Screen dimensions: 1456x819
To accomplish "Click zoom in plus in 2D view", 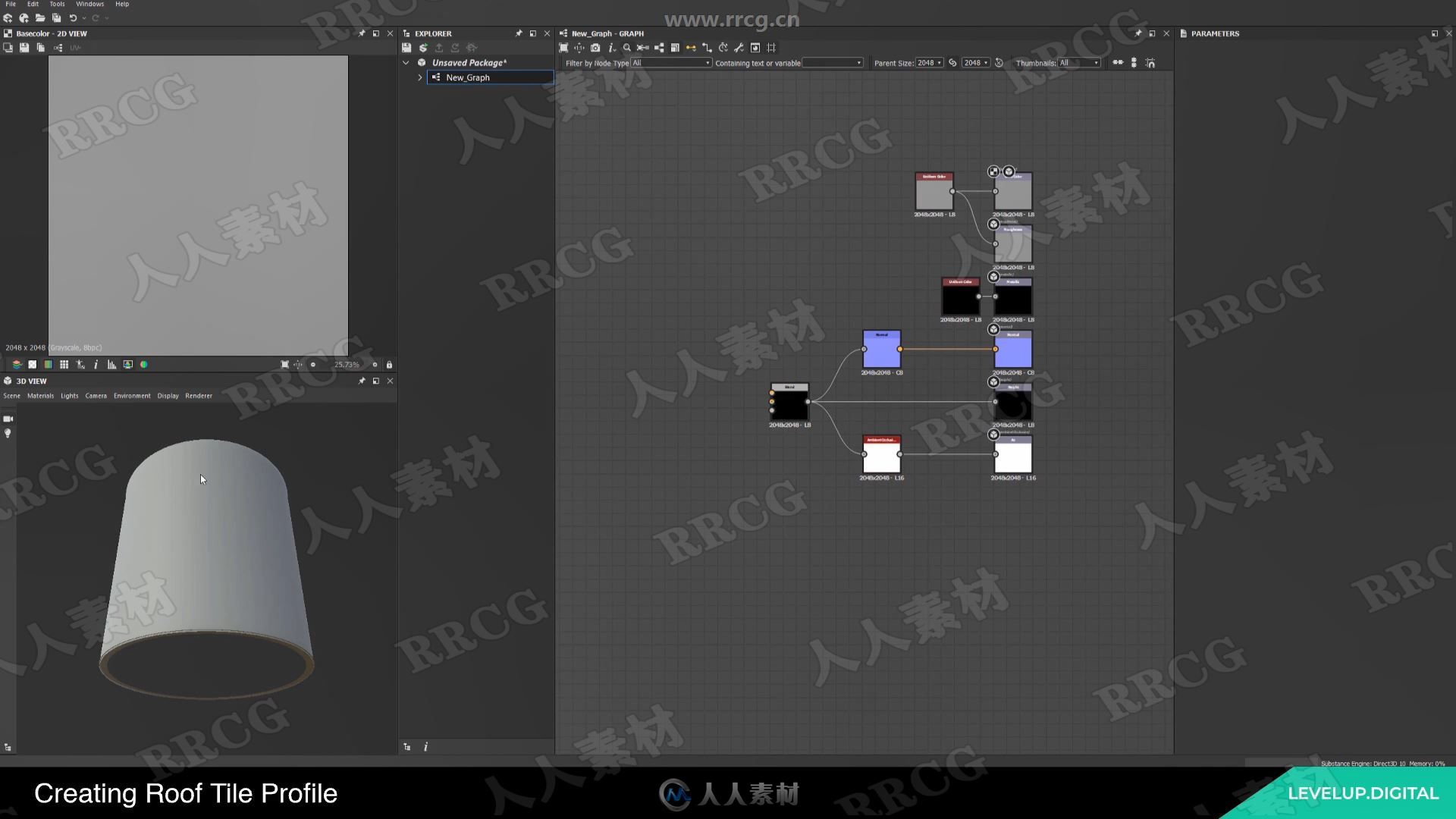I will [x=375, y=365].
